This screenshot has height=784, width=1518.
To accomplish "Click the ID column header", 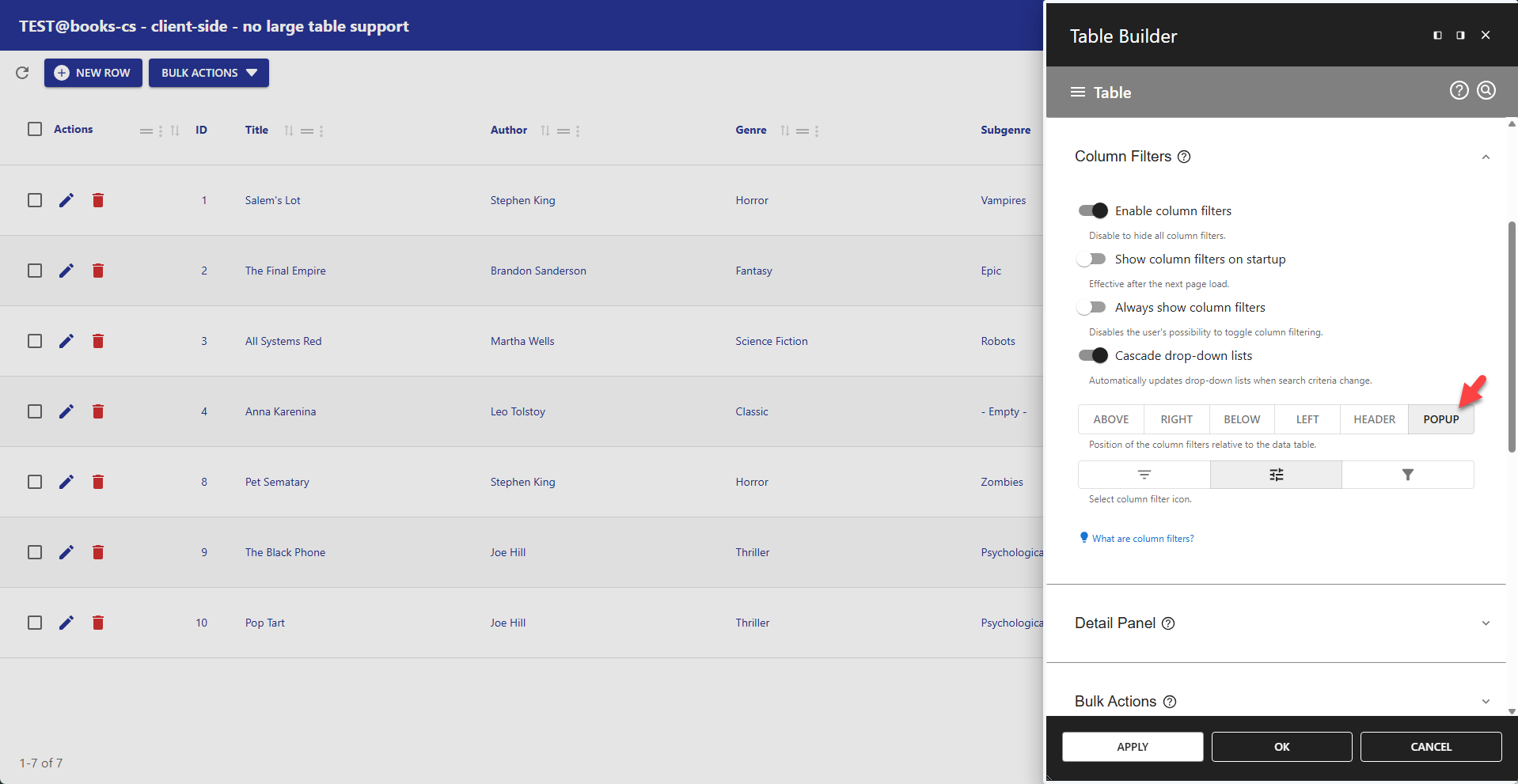I will tap(202, 130).
